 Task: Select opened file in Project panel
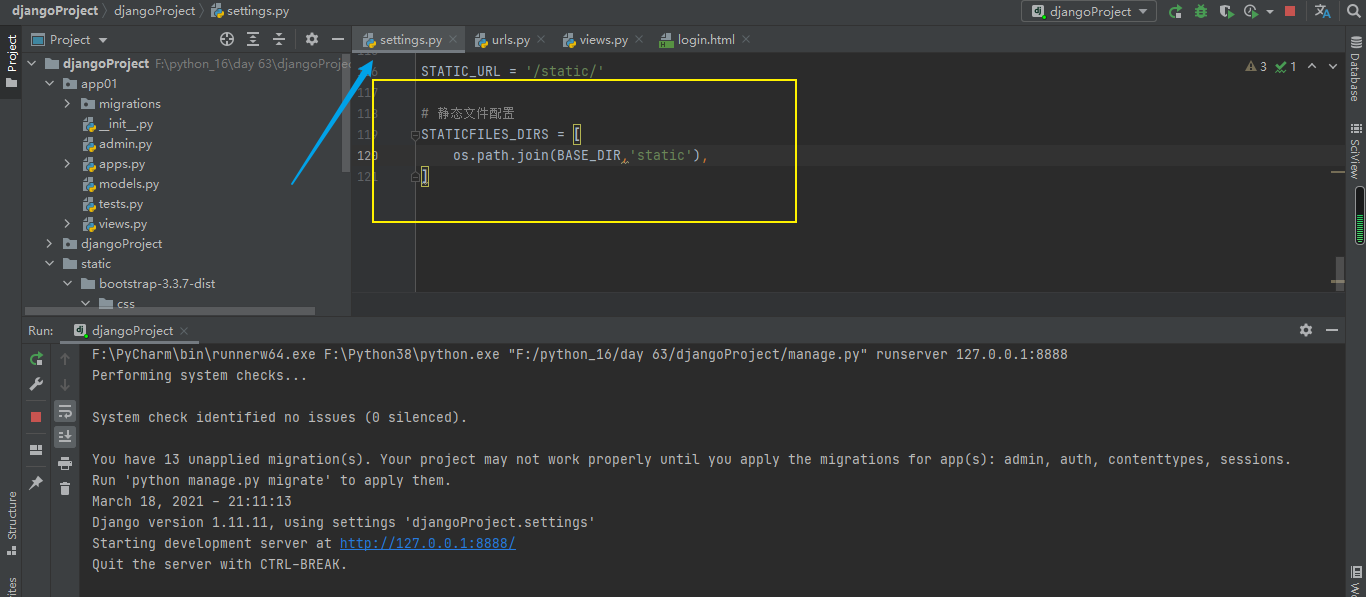pyautogui.click(x=227, y=39)
